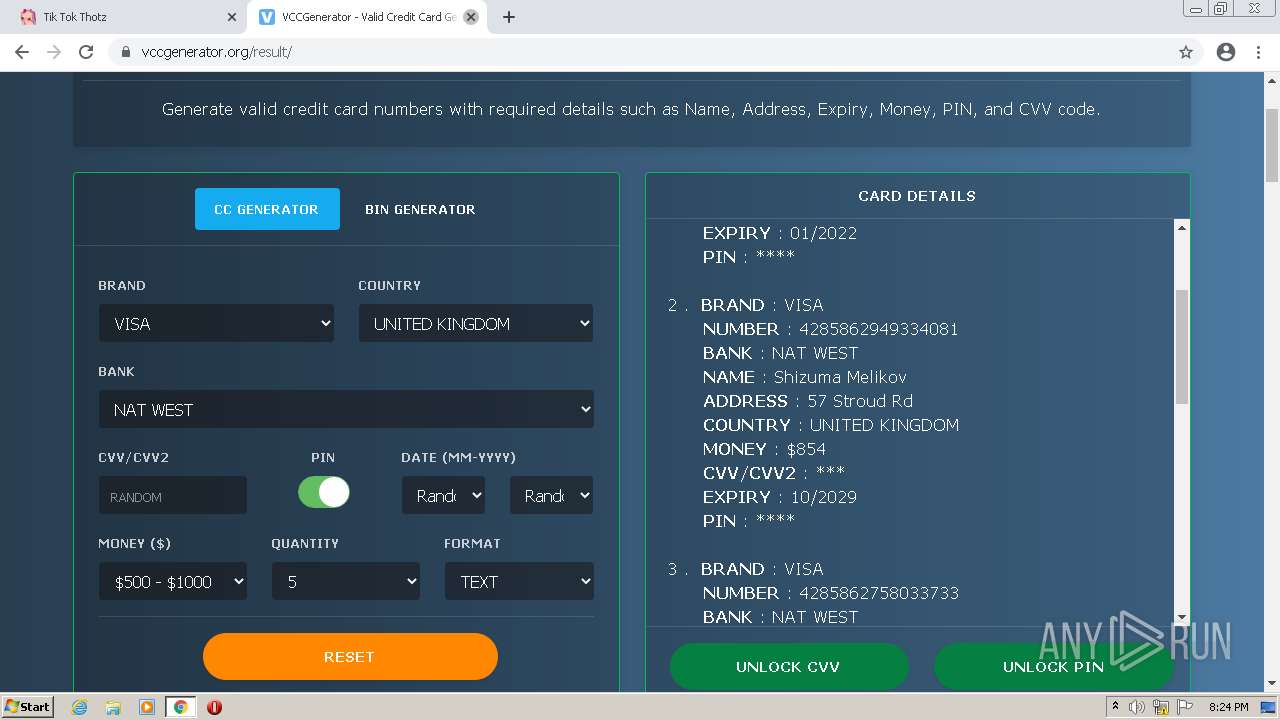Click card number 4285862758033733

click(878, 593)
